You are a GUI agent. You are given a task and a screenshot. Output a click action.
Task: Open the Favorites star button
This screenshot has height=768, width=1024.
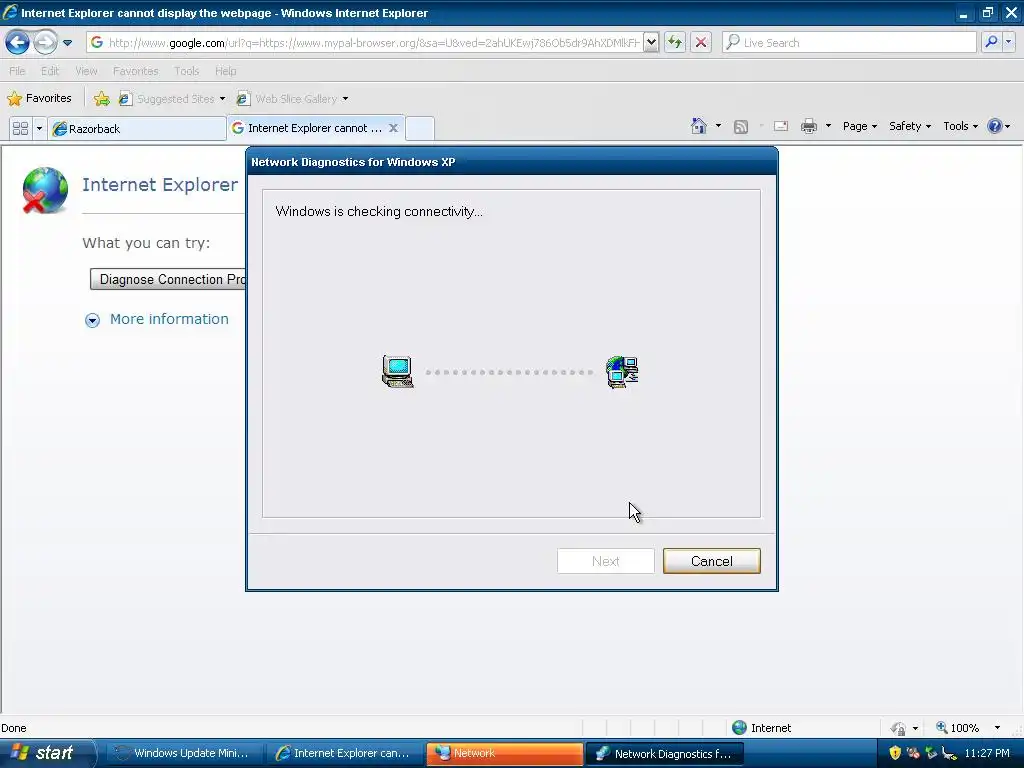pyautogui.click(x=39, y=99)
